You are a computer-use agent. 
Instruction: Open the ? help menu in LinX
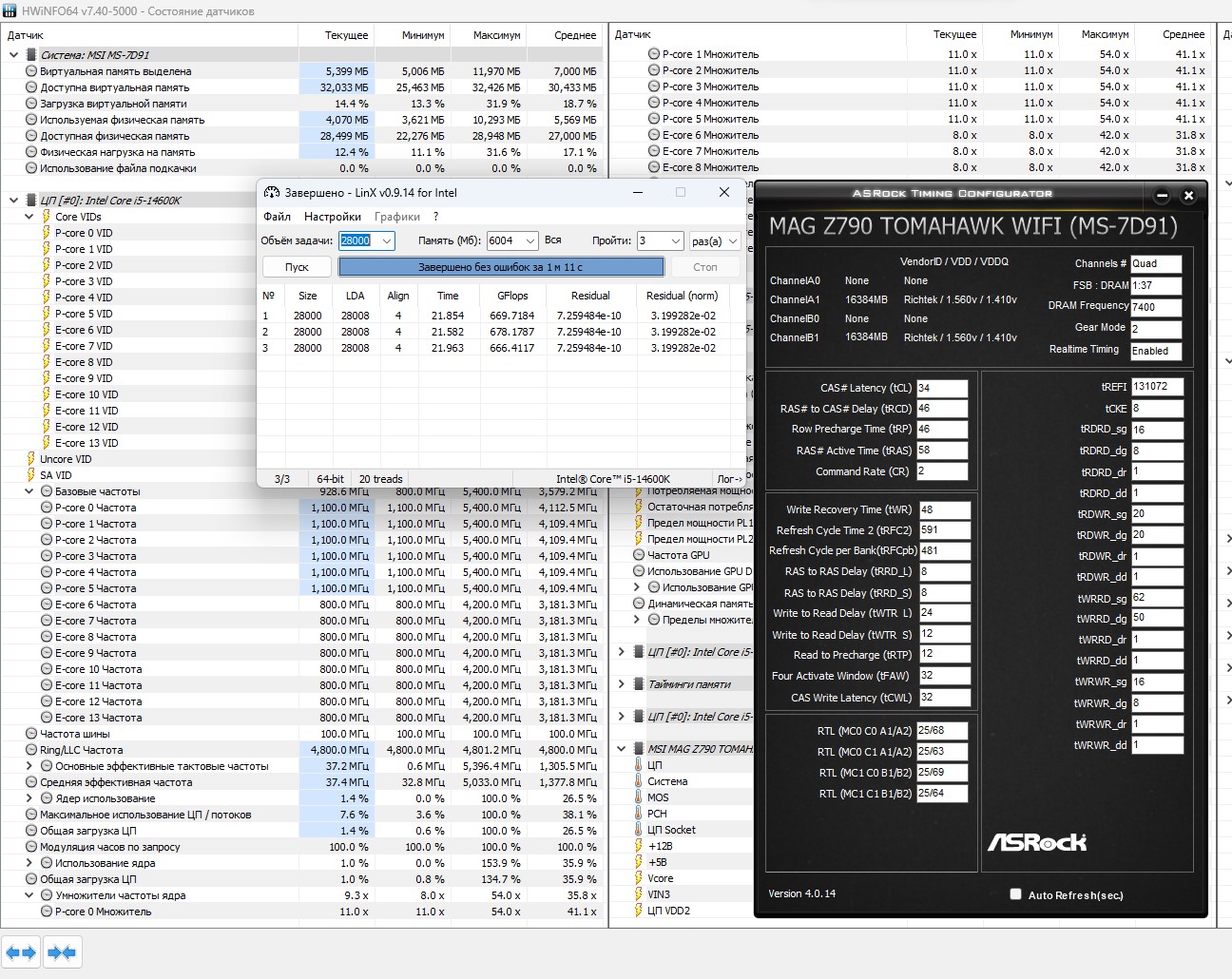point(436,217)
